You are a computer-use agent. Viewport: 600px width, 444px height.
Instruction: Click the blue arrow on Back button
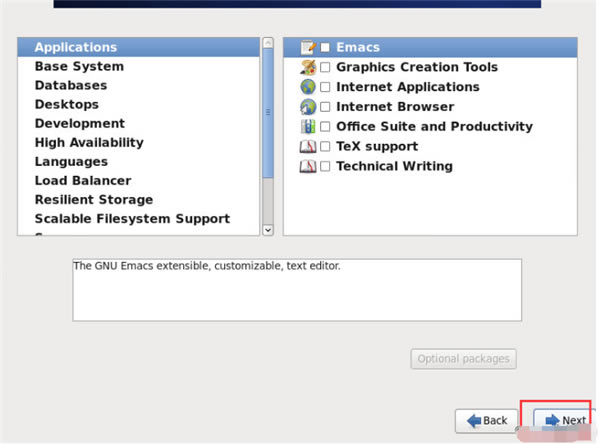[x=474, y=421]
